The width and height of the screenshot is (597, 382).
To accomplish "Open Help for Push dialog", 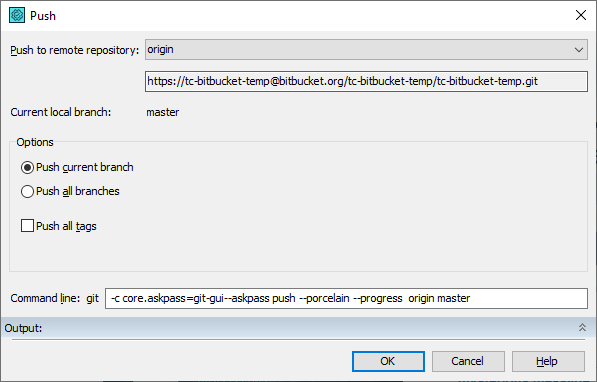I will click(548, 361).
